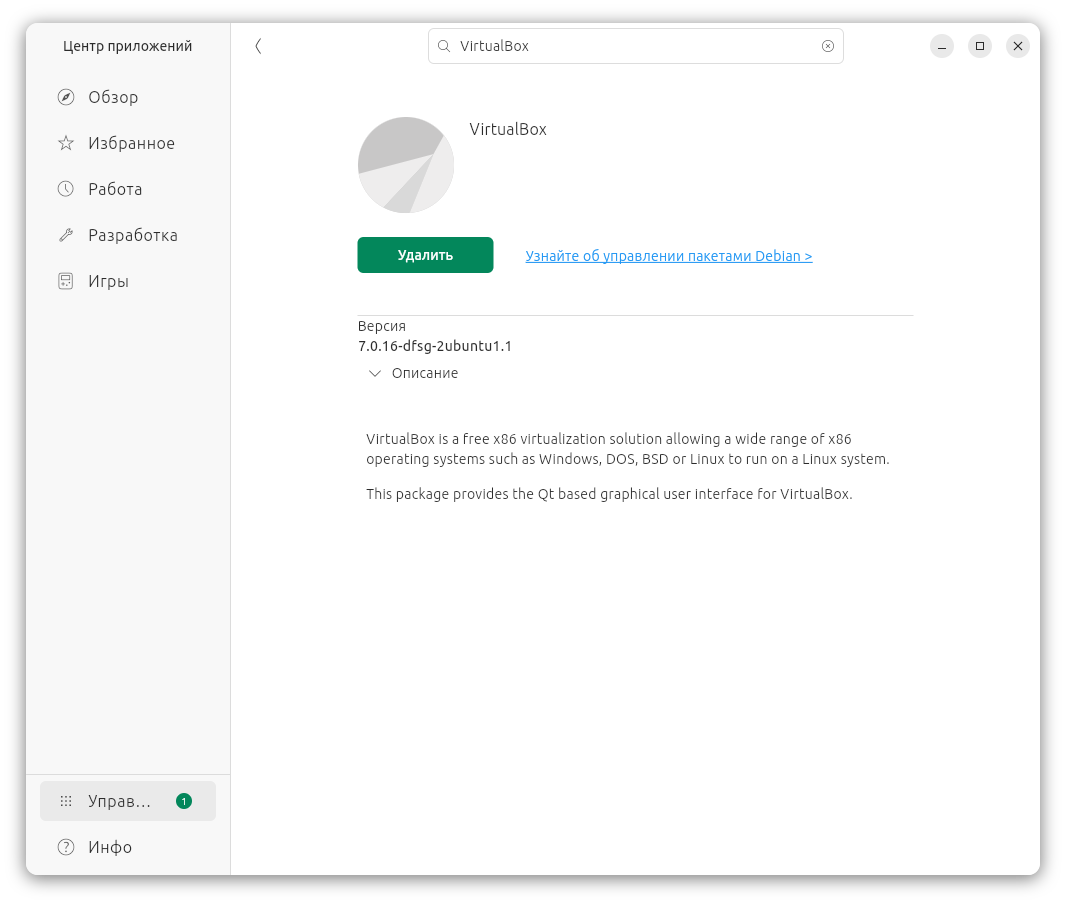The width and height of the screenshot is (1066, 904).
Task: Maximize the app center window
Action: [980, 46]
